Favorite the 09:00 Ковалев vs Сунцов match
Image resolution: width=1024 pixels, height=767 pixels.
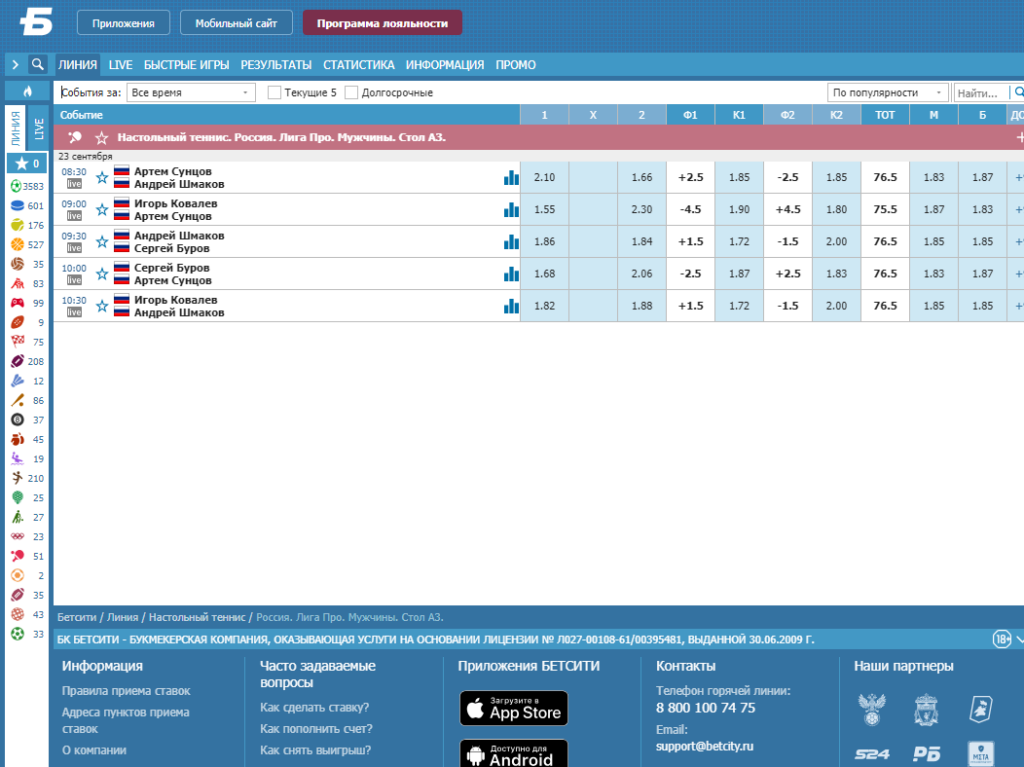coord(102,209)
